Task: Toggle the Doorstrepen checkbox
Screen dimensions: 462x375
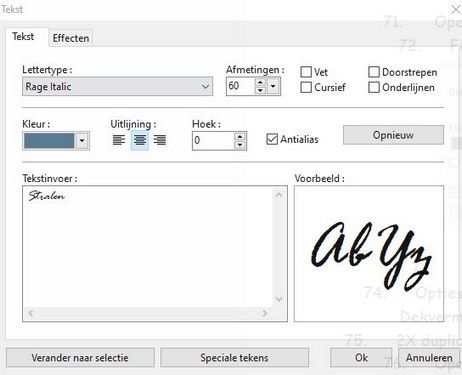Action: [x=374, y=72]
